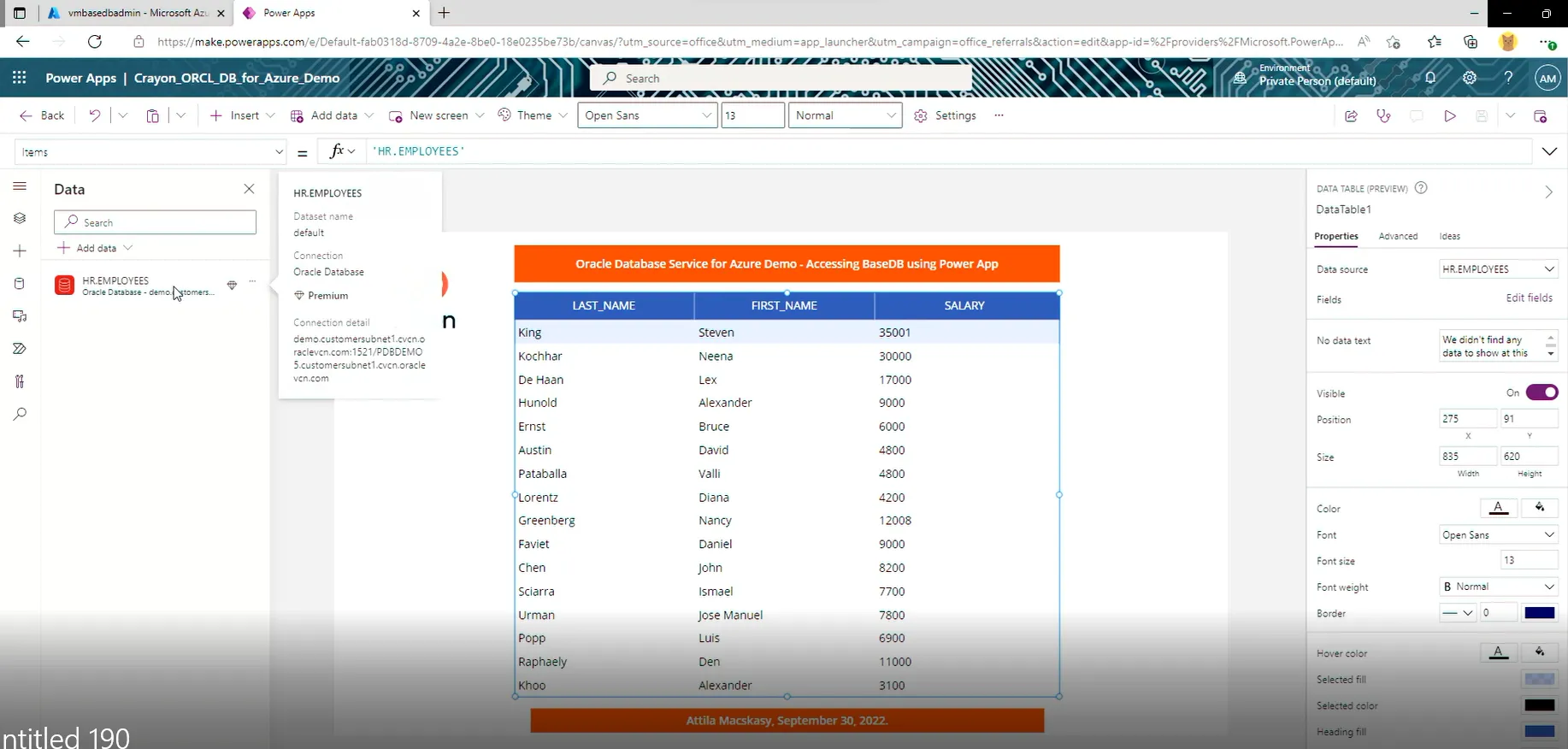Select the SALARY column header

pyautogui.click(x=964, y=305)
